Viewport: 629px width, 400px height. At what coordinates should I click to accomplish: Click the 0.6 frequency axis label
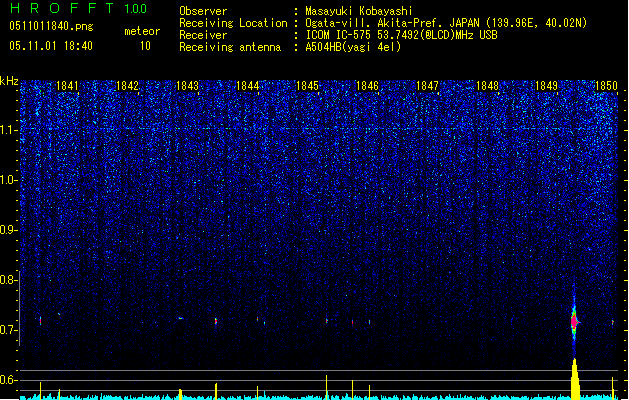pos(8,380)
